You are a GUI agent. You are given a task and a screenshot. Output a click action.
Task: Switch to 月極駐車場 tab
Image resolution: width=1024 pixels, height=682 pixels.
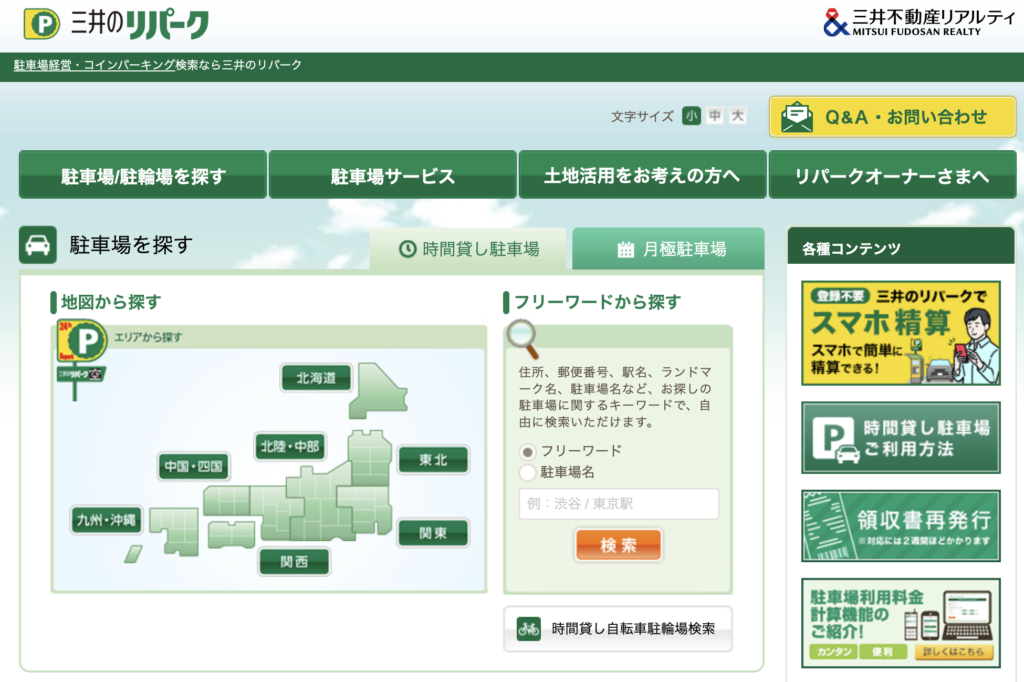point(669,249)
